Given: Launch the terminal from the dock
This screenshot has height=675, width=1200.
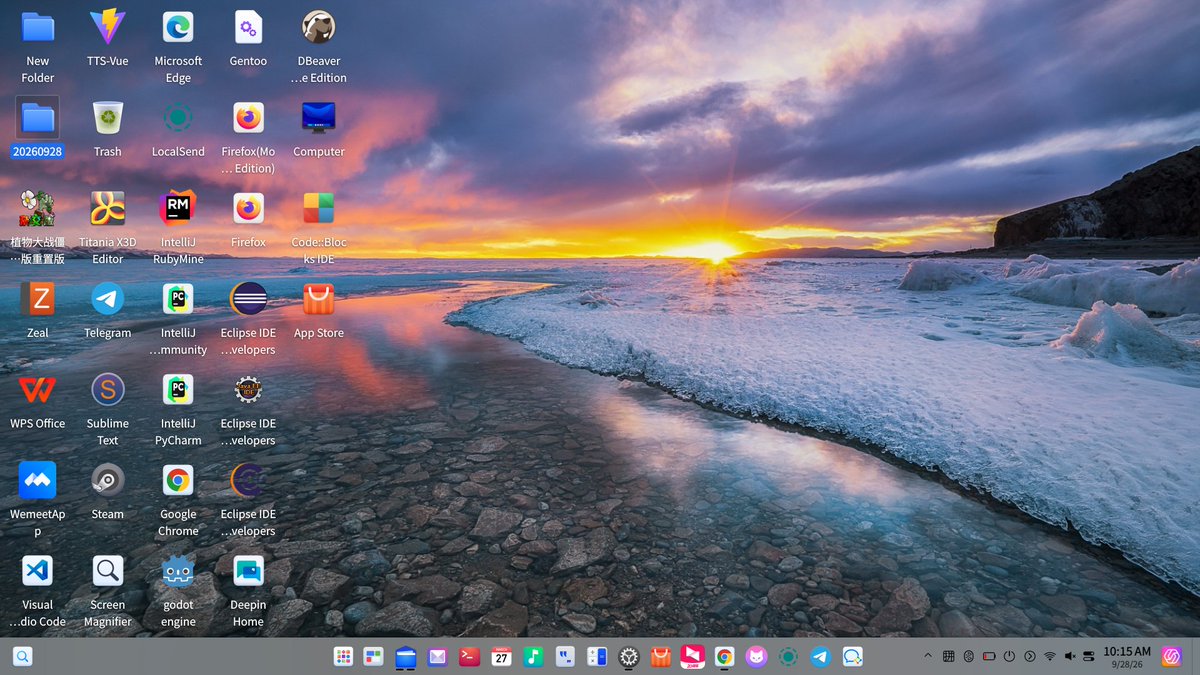Looking at the screenshot, I should coord(468,657).
